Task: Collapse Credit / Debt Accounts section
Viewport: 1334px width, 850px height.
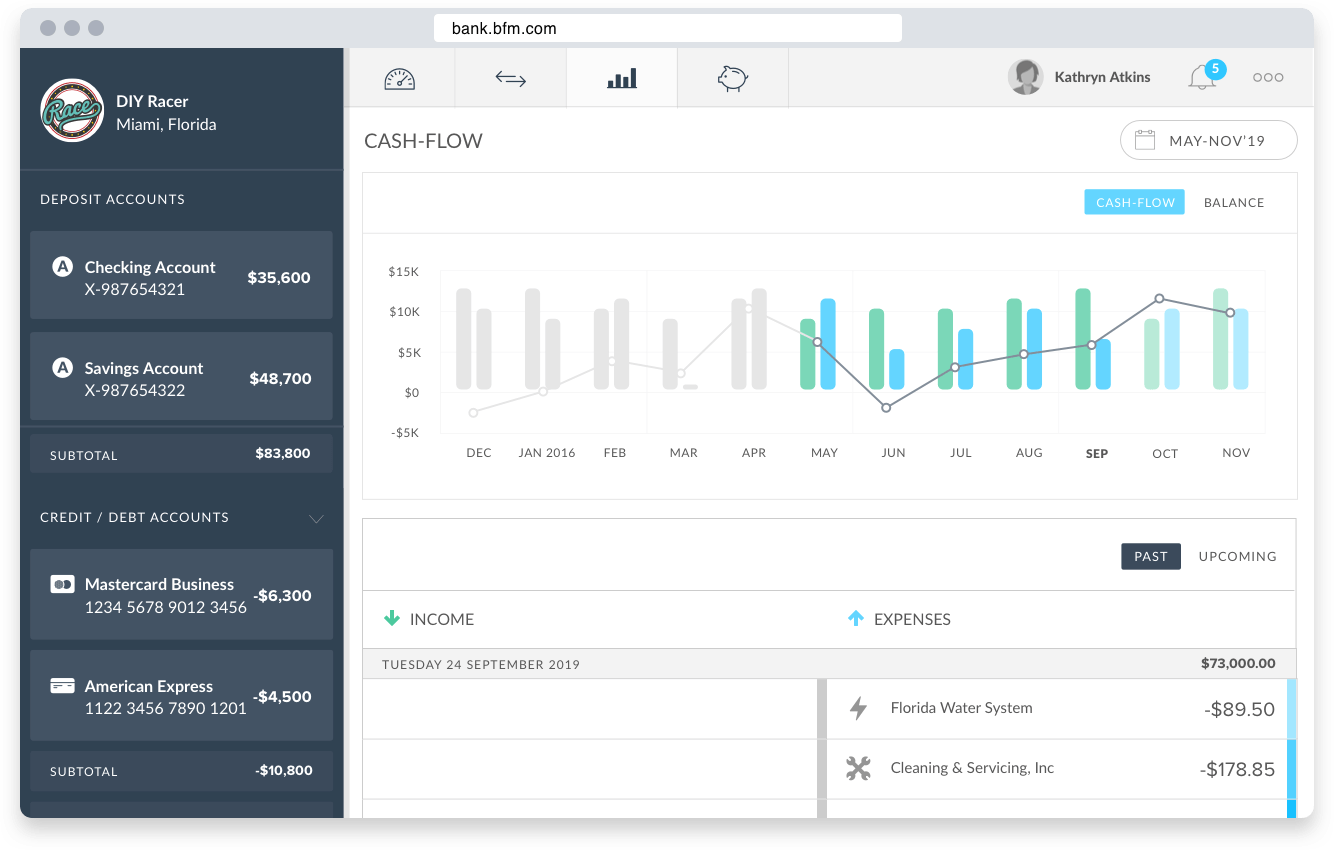Action: pos(316,518)
